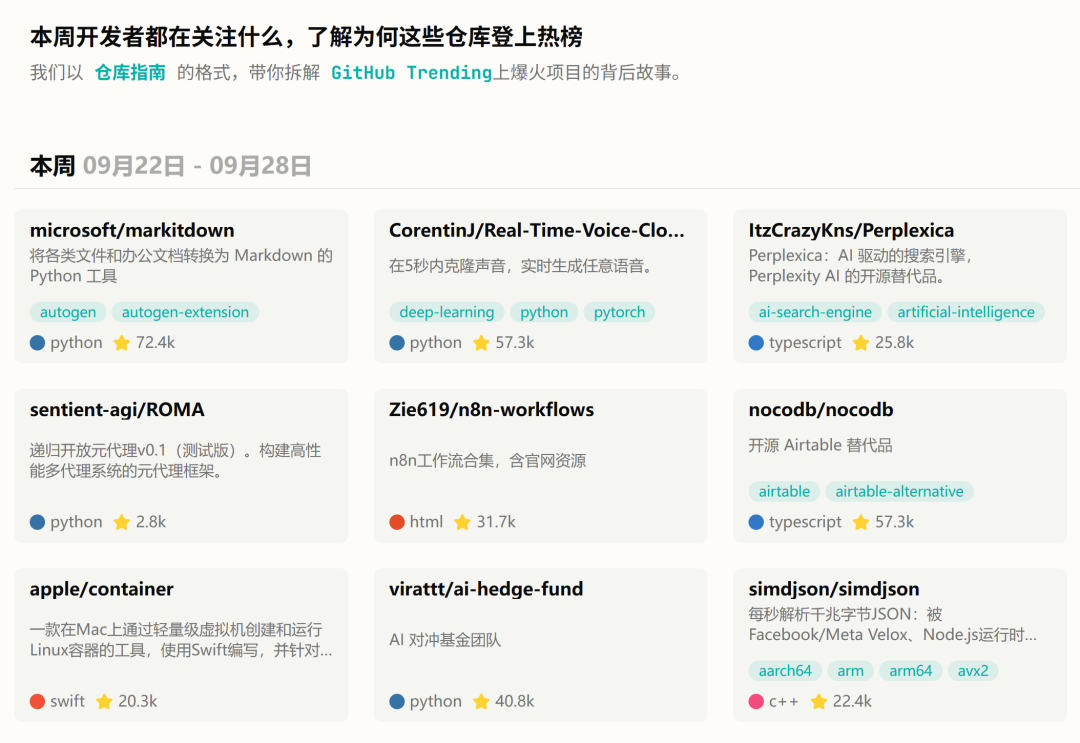The width and height of the screenshot is (1080, 743).
Task: Click description n8n工作流合集，含官网资源
Action: (x=488, y=461)
